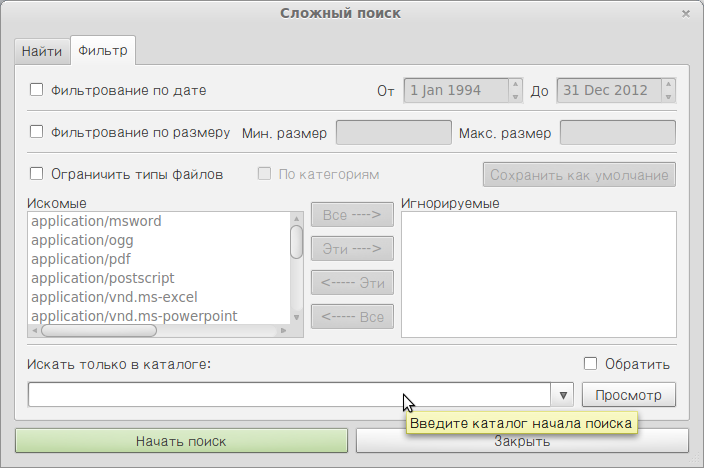Image resolution: width=704 pixels, height=468 pixels.
Task: Click the <----- Все button
Action: coord(352,317)
